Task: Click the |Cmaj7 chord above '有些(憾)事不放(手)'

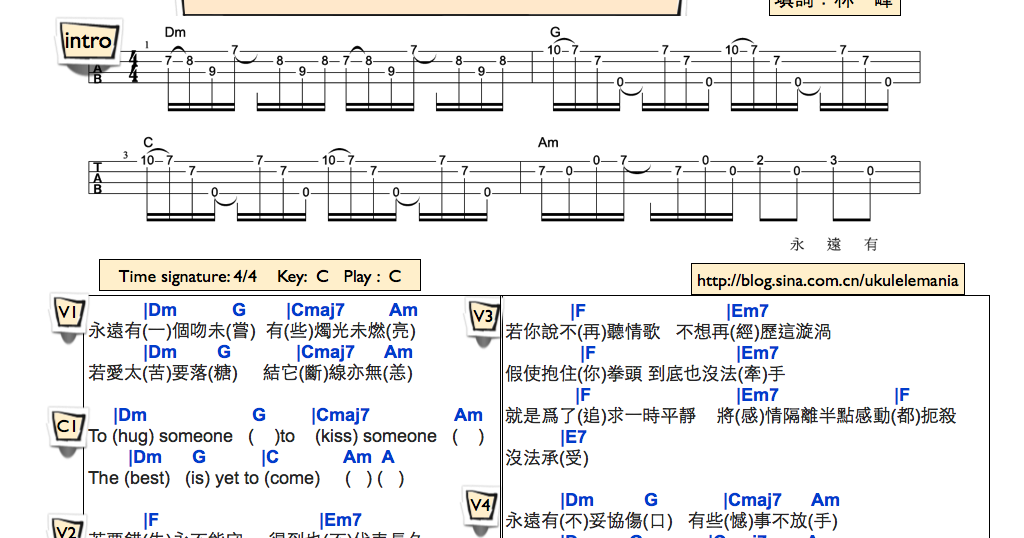Action: click(752, 500)
